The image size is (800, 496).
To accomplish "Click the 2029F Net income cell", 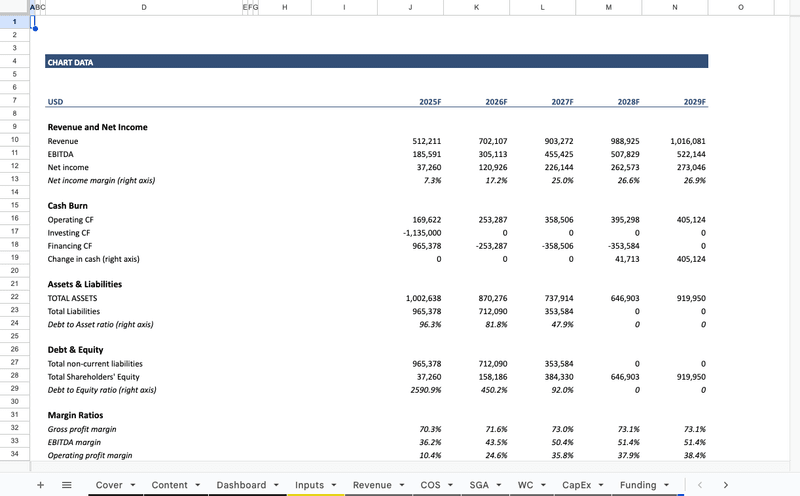I will (x=675, y=167).
